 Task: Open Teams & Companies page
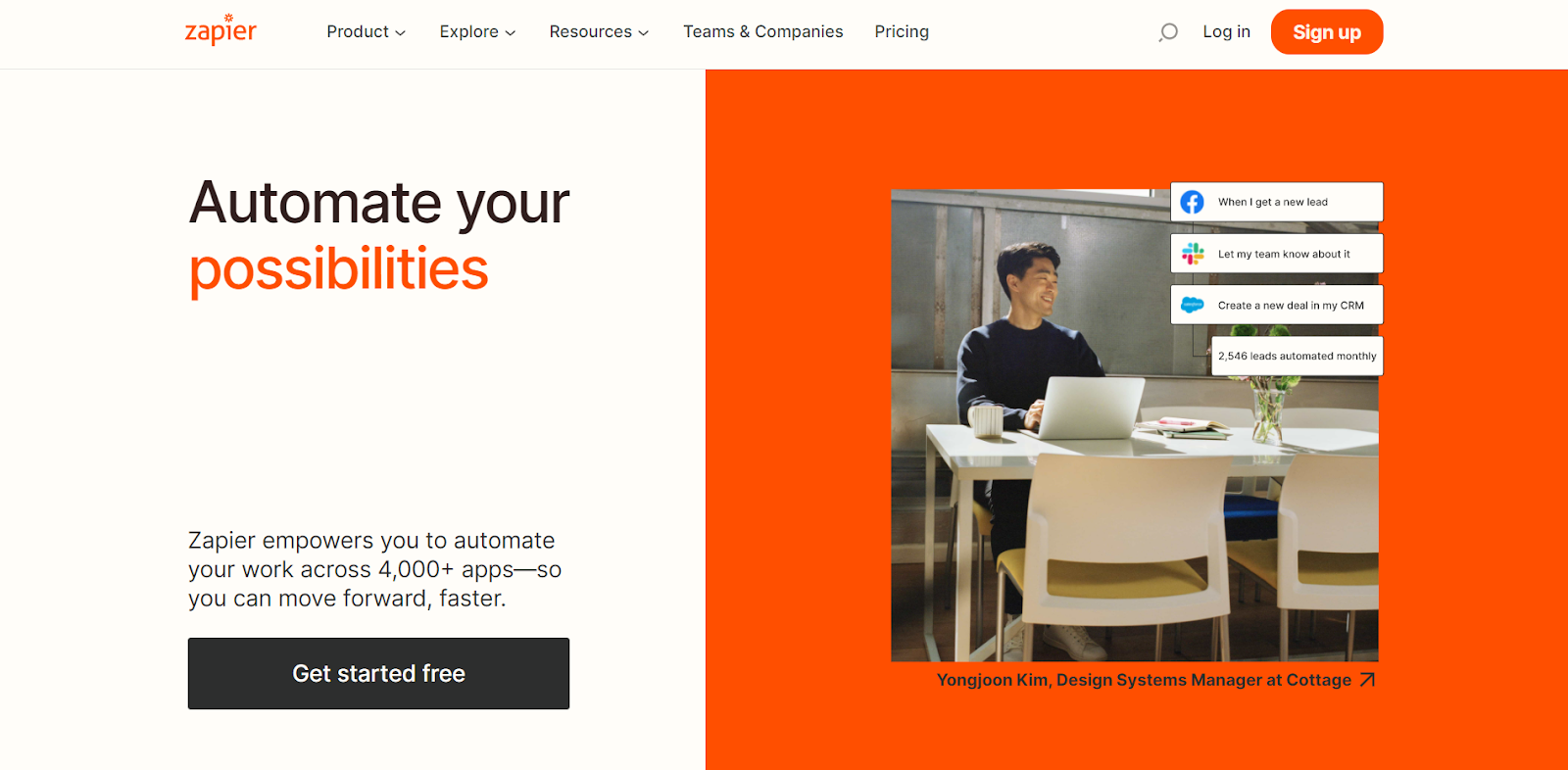coord(763,32)
